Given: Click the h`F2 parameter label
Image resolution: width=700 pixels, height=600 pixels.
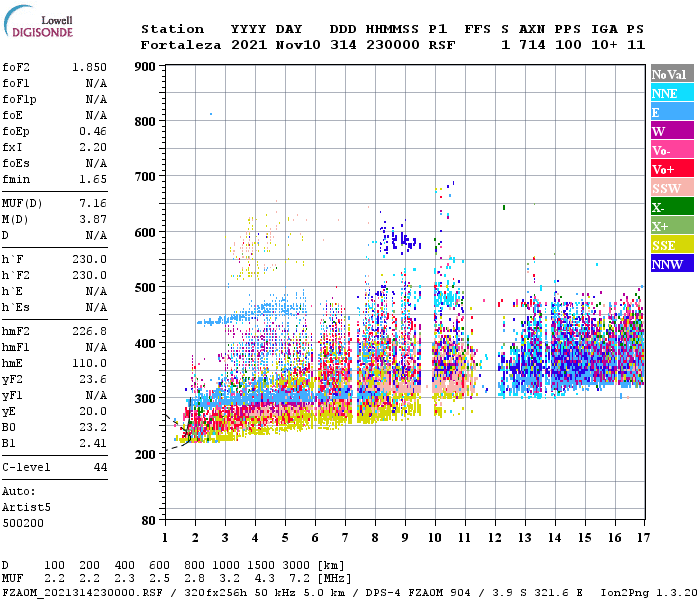Looking at the screenshot, I should [x=16, y=275].
